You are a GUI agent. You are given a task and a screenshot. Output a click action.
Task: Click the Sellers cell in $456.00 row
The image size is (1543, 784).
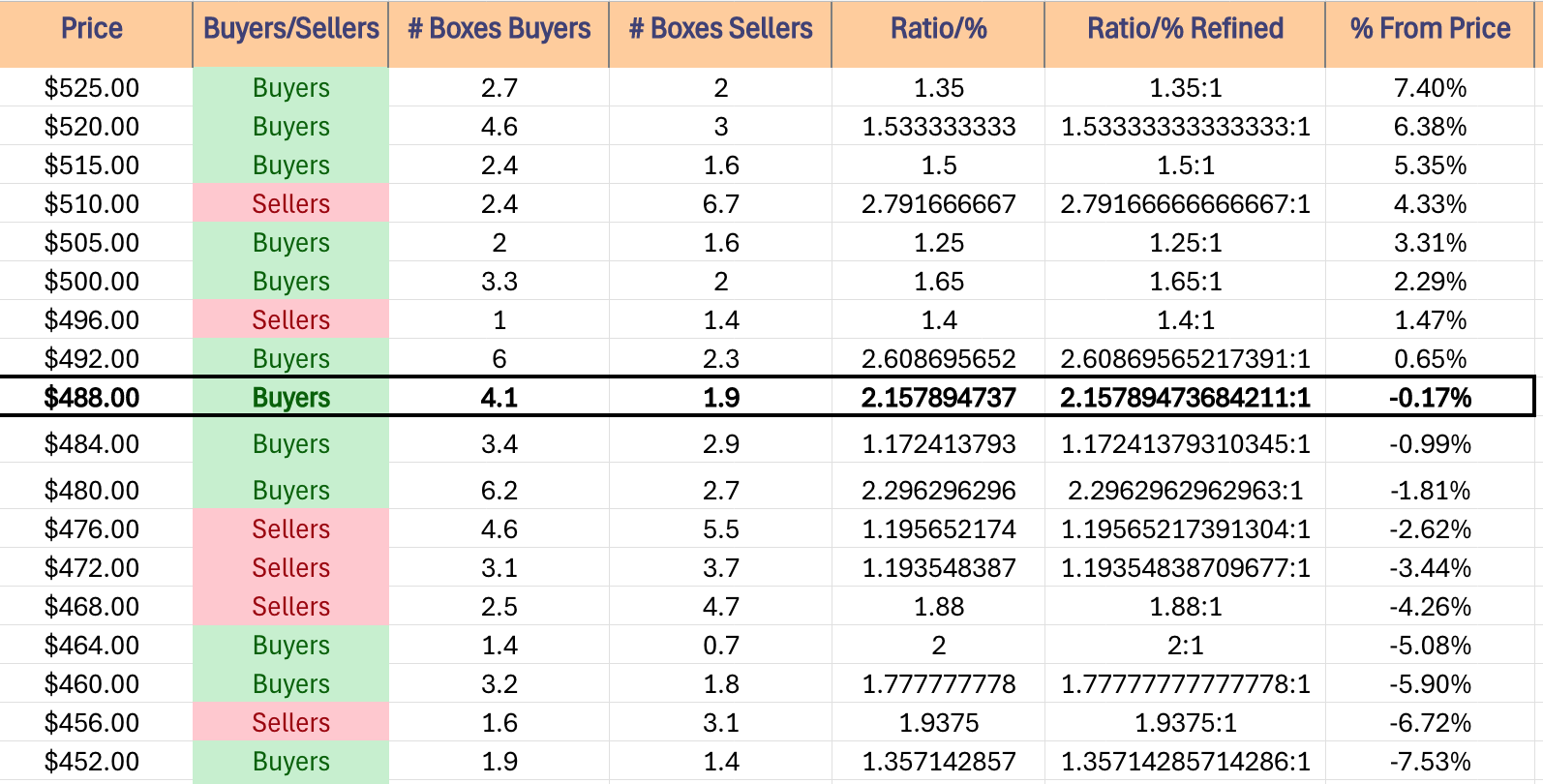coord(290,723)
